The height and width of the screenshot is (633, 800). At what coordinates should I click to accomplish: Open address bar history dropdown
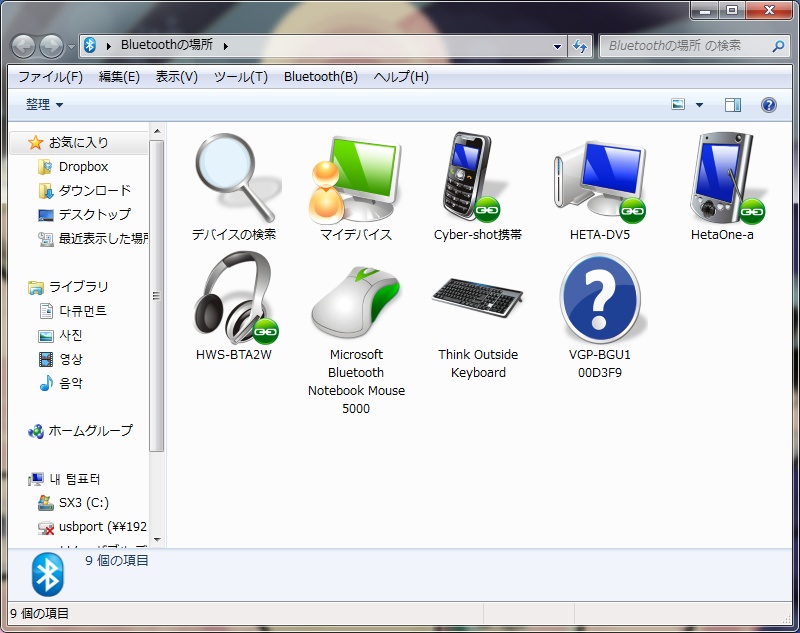(557, 46)
